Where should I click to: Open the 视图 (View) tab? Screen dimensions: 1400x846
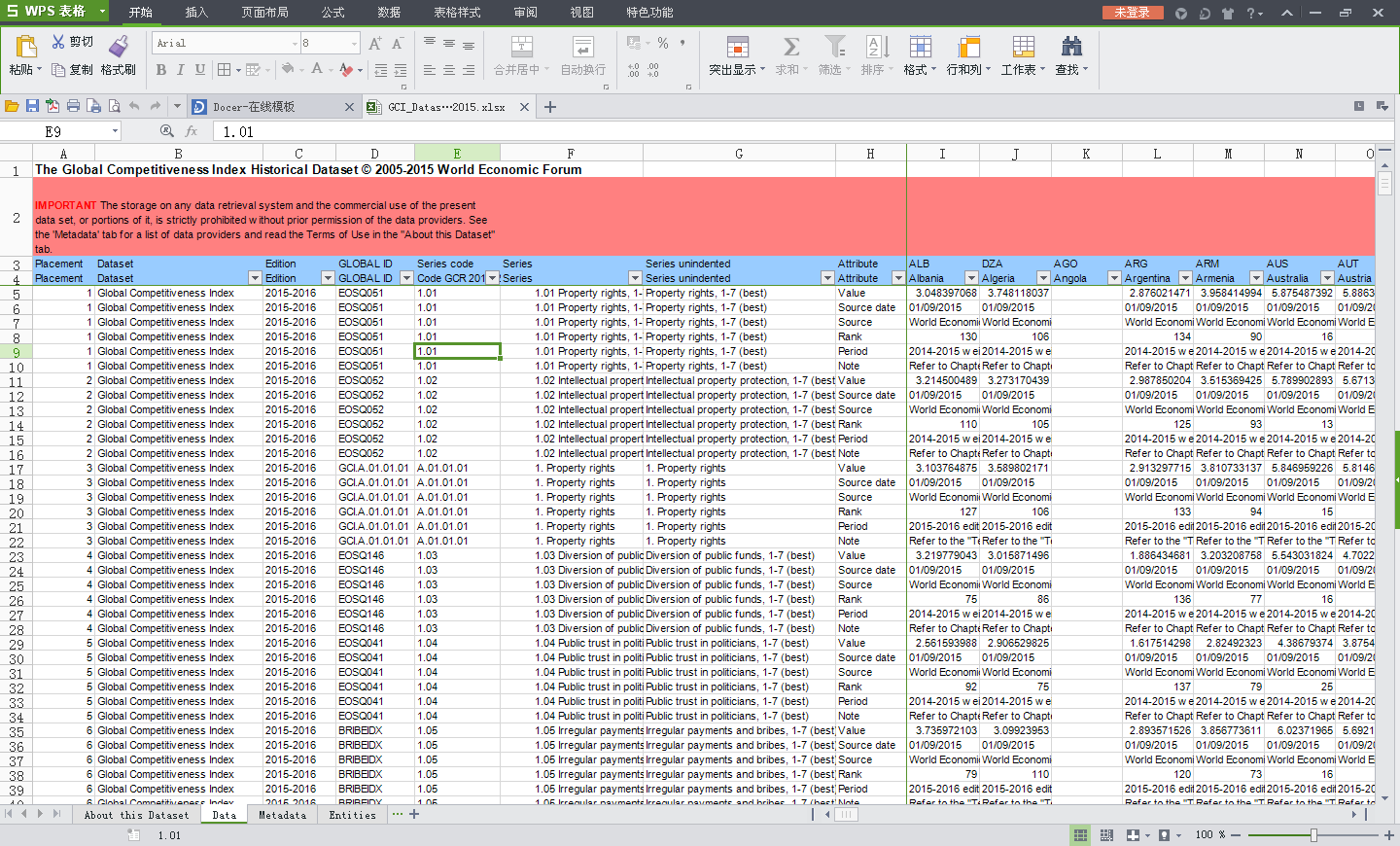[581, 12]
